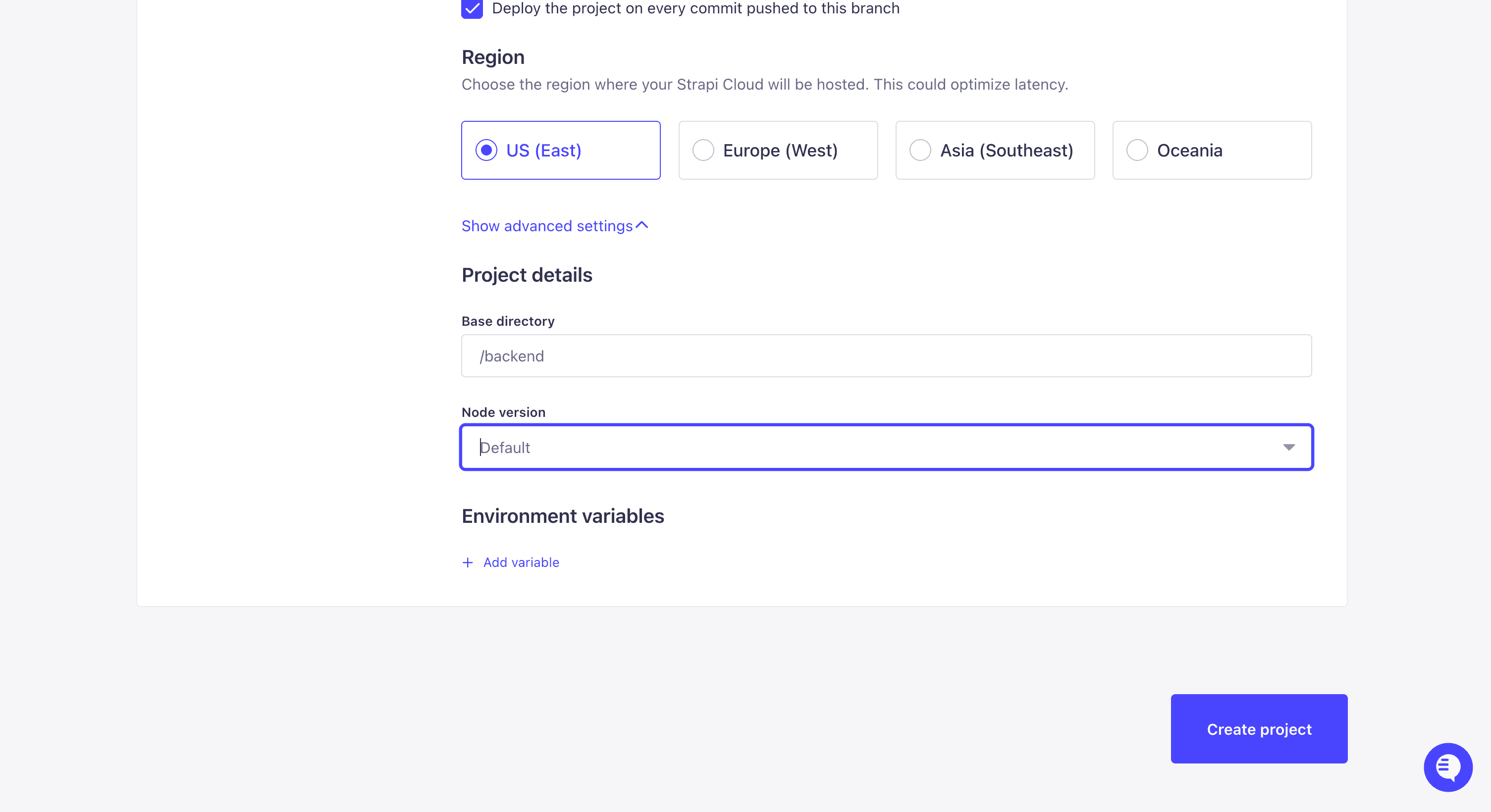Click the Deploy on every commit label

[x=695, y=8]
